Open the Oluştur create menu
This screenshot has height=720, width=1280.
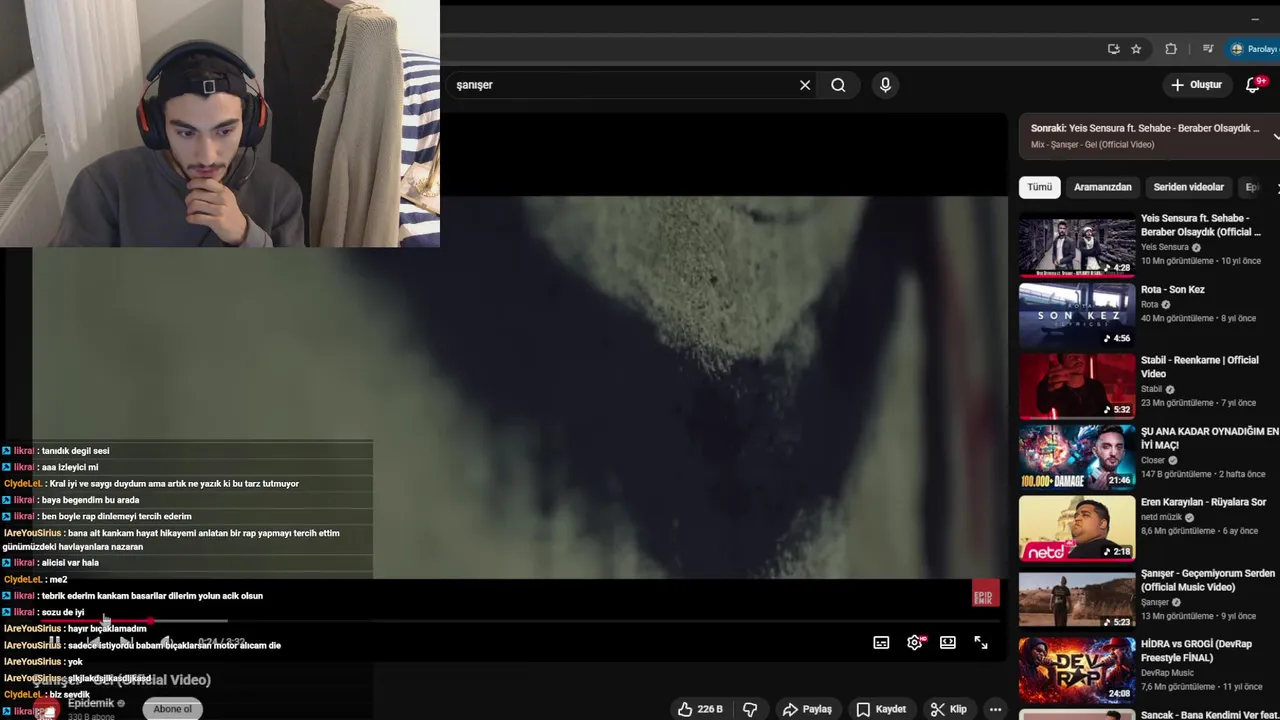point(1196,85)
